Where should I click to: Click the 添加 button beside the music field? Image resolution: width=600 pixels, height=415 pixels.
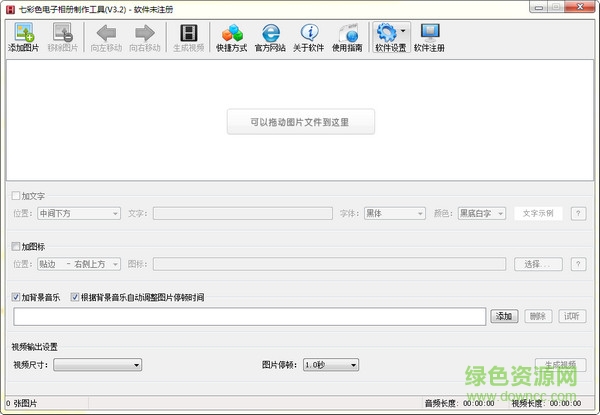[x=504, y=316]
